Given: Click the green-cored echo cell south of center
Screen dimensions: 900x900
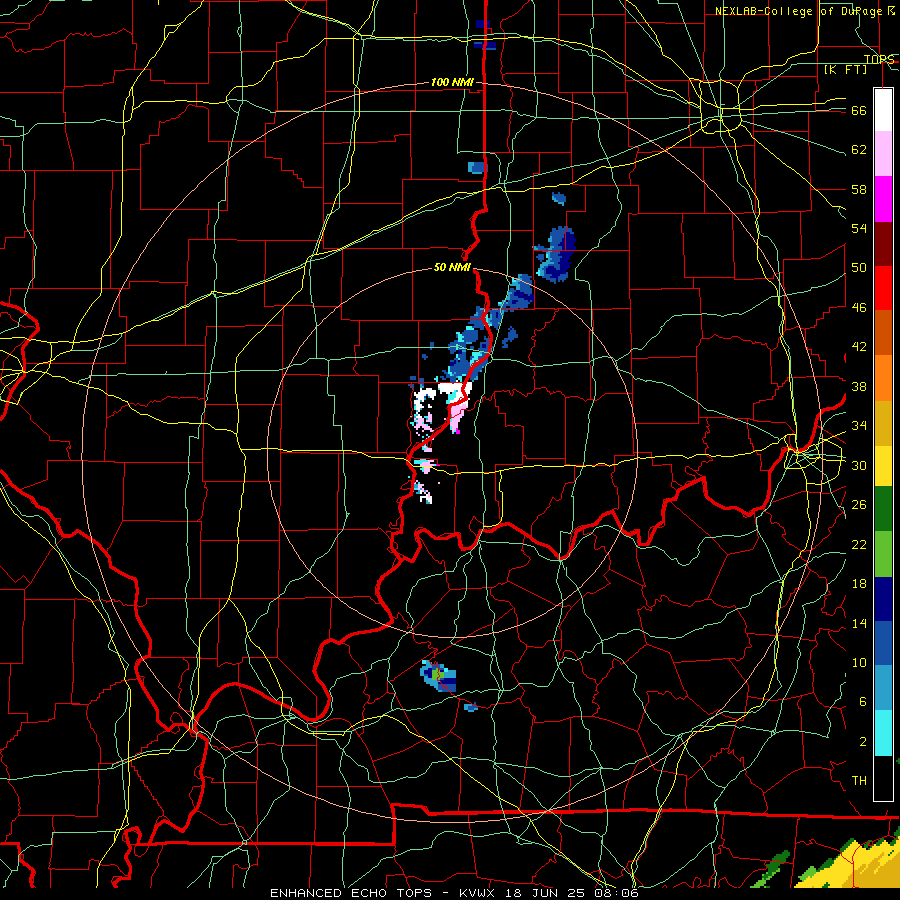Looking at the screenshot, I should pyautogui.click(x=439, y=676).
